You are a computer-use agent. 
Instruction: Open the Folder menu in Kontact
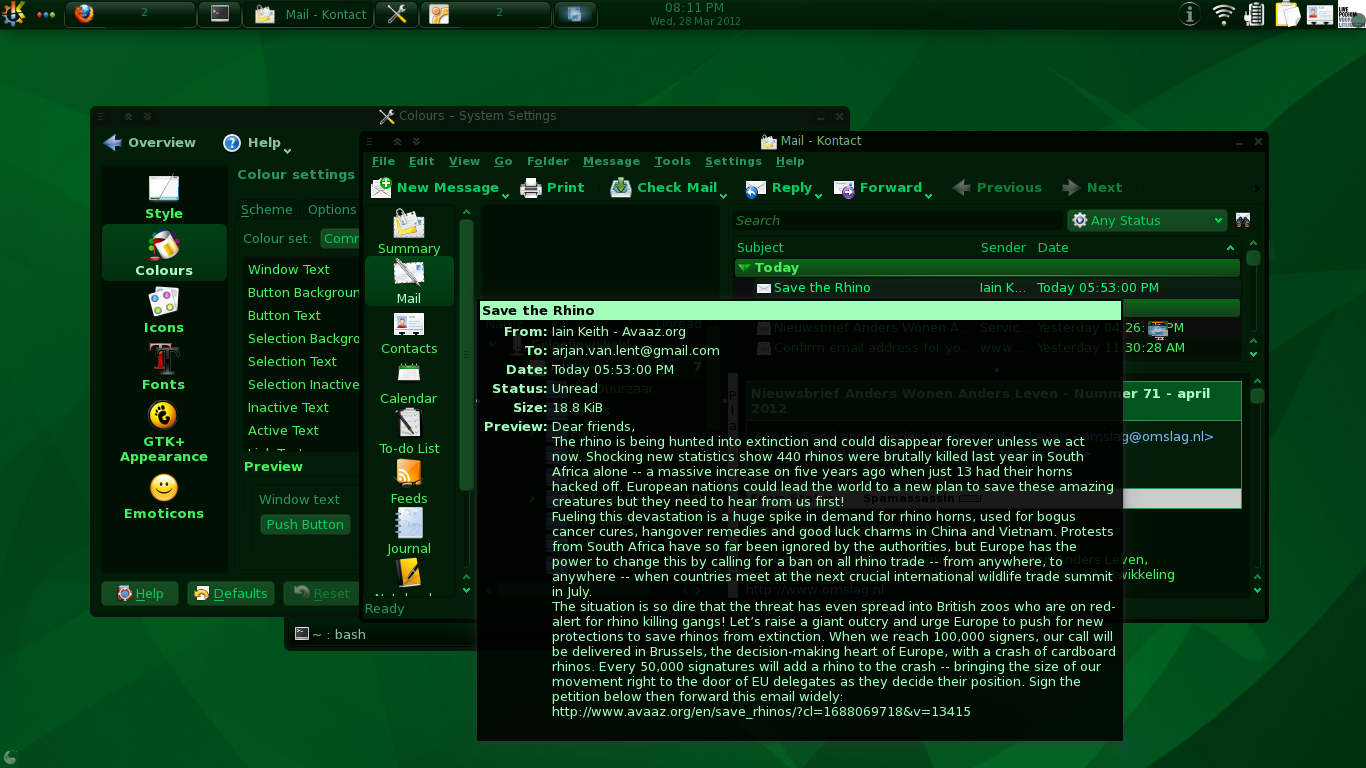pos(547,161)
